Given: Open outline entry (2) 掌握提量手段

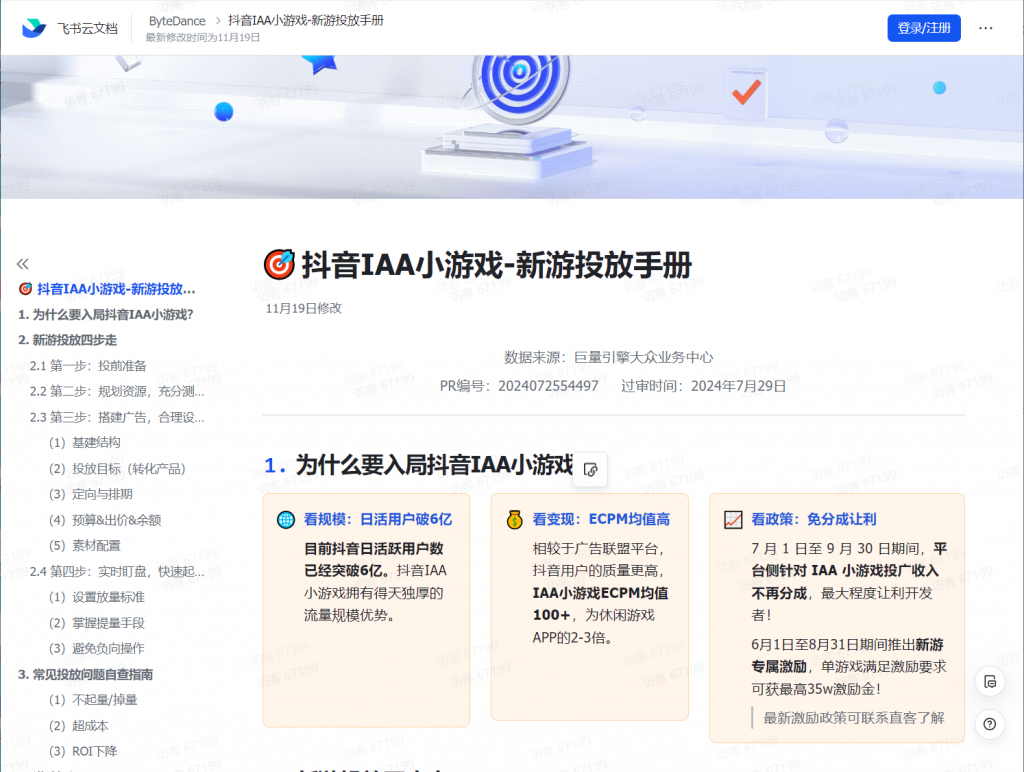Looking at the screenshot, I should 97,623.
